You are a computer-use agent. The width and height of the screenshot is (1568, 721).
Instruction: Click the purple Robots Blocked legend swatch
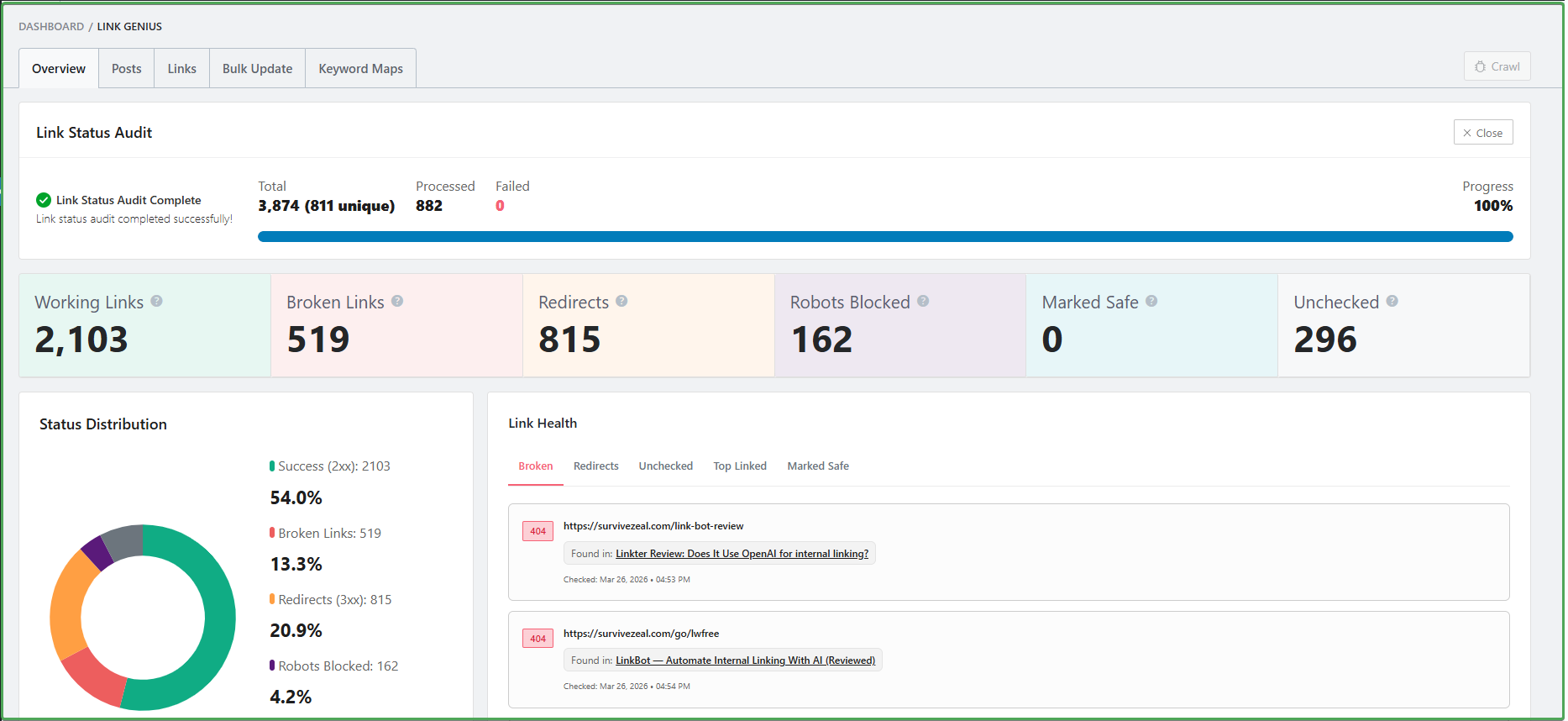coord(272,666)
